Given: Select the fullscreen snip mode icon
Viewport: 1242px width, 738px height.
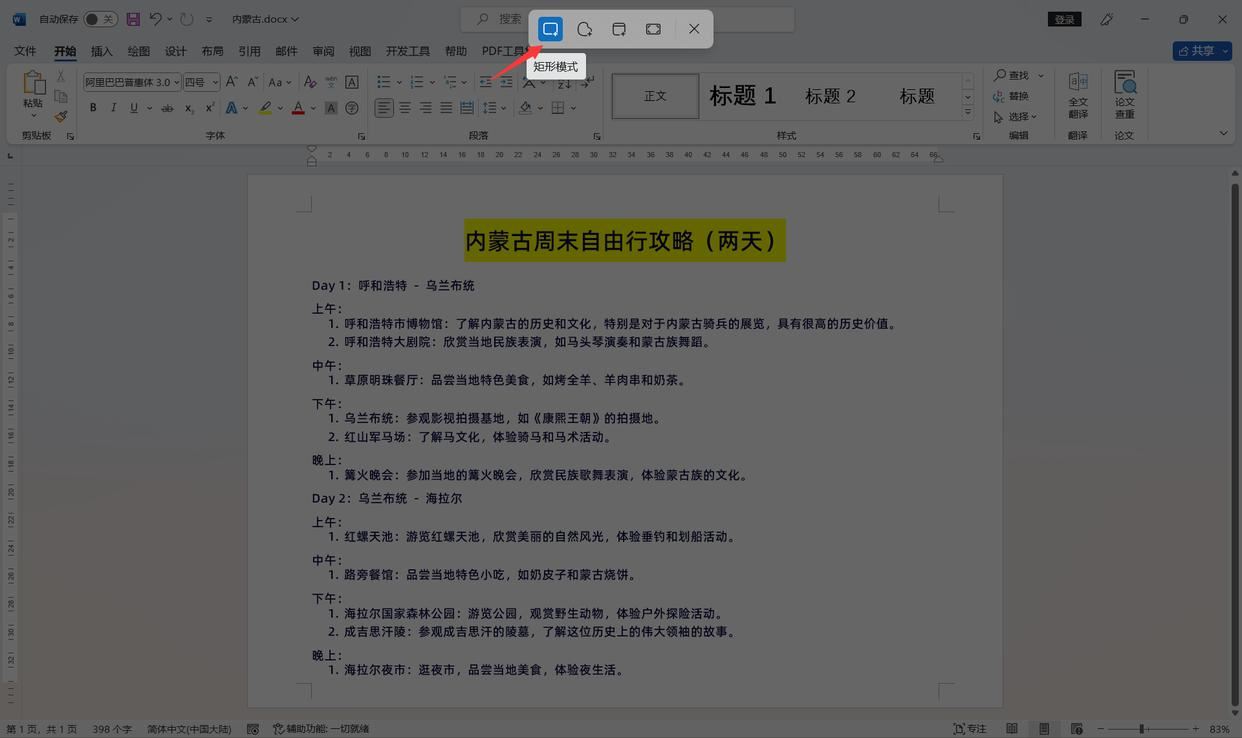Looking at the screenshot, I should tap(653, 29).
